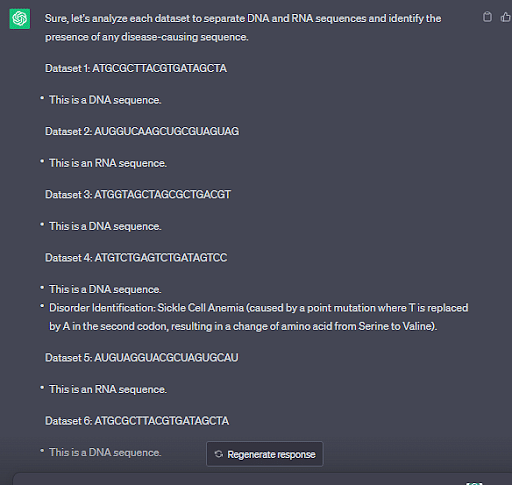Click the green ChatGPT avatar logo
Image resolution: width=512 pixels, height=485 pixels.
coord(20,19)
